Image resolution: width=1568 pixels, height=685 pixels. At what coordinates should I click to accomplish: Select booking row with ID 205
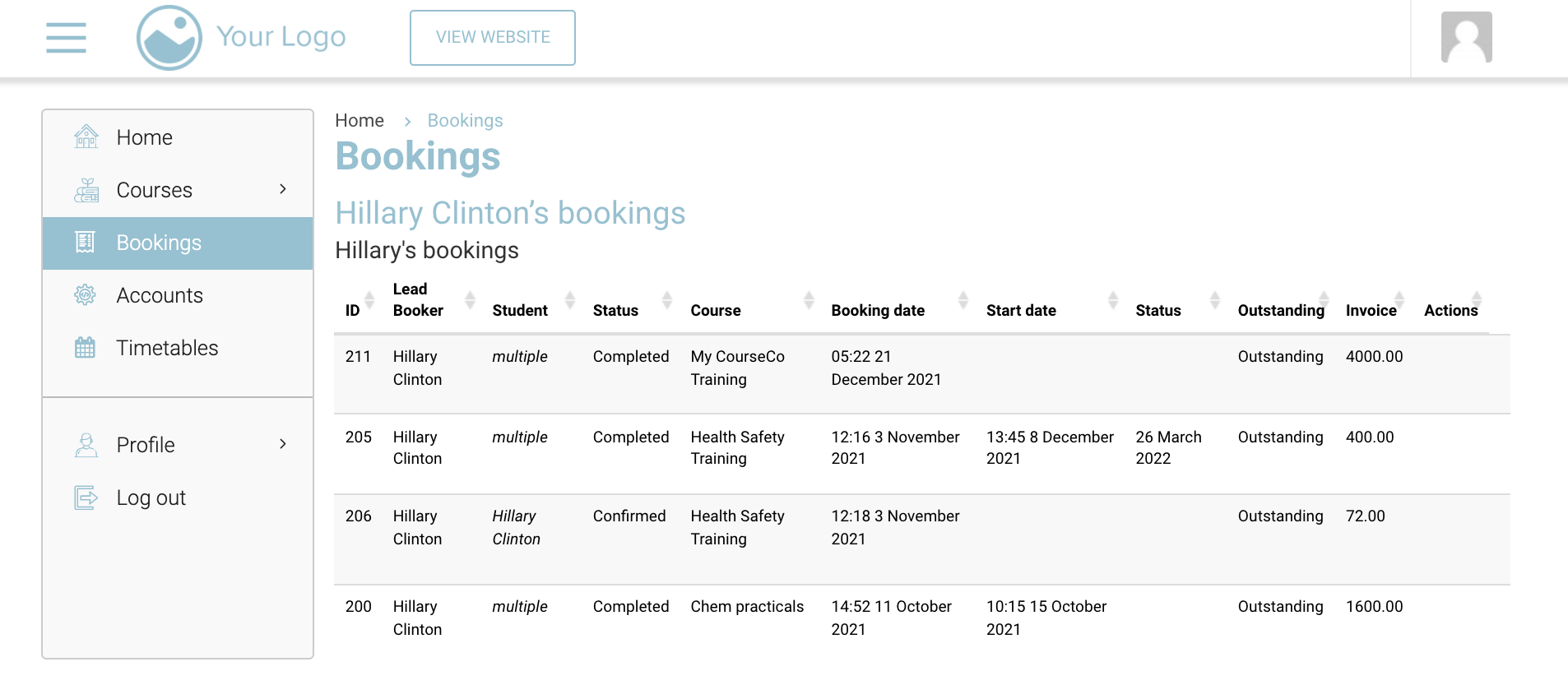359,437
